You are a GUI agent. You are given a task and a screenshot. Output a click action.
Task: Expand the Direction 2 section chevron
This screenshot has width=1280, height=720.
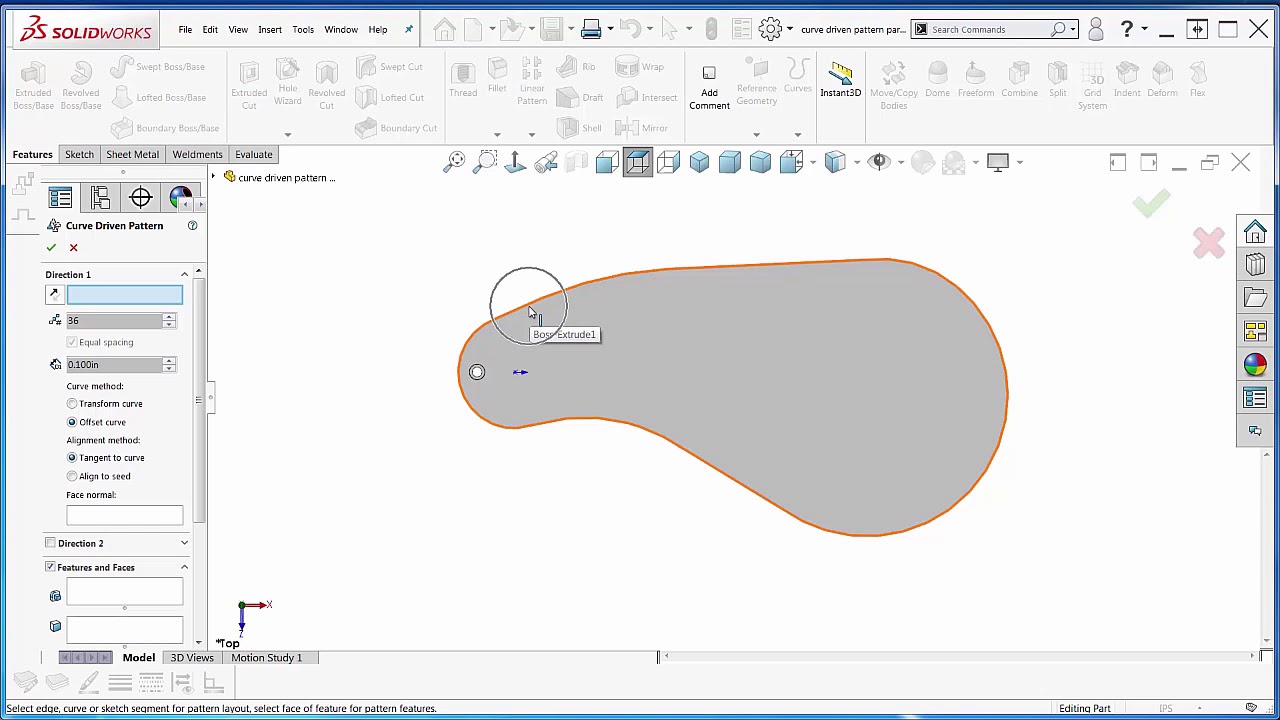coord(184,543)
